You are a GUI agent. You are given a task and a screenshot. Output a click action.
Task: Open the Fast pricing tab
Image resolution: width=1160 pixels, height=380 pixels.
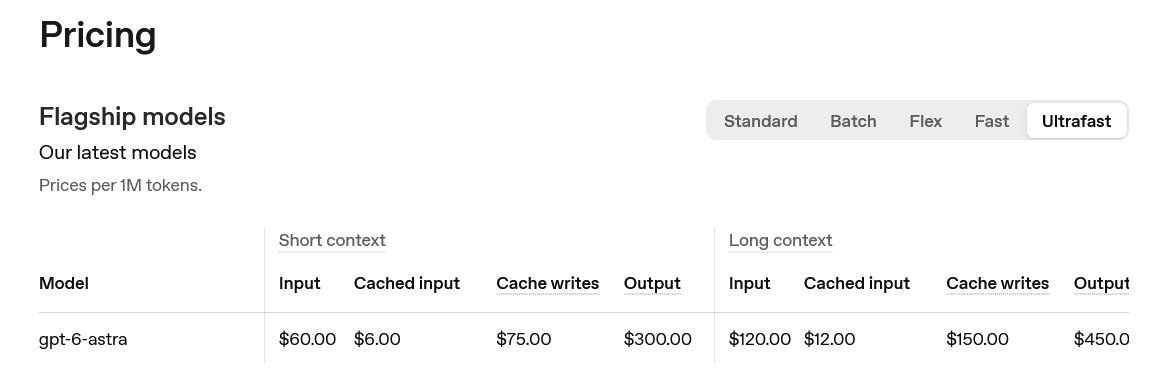click(x=991, y=121)
